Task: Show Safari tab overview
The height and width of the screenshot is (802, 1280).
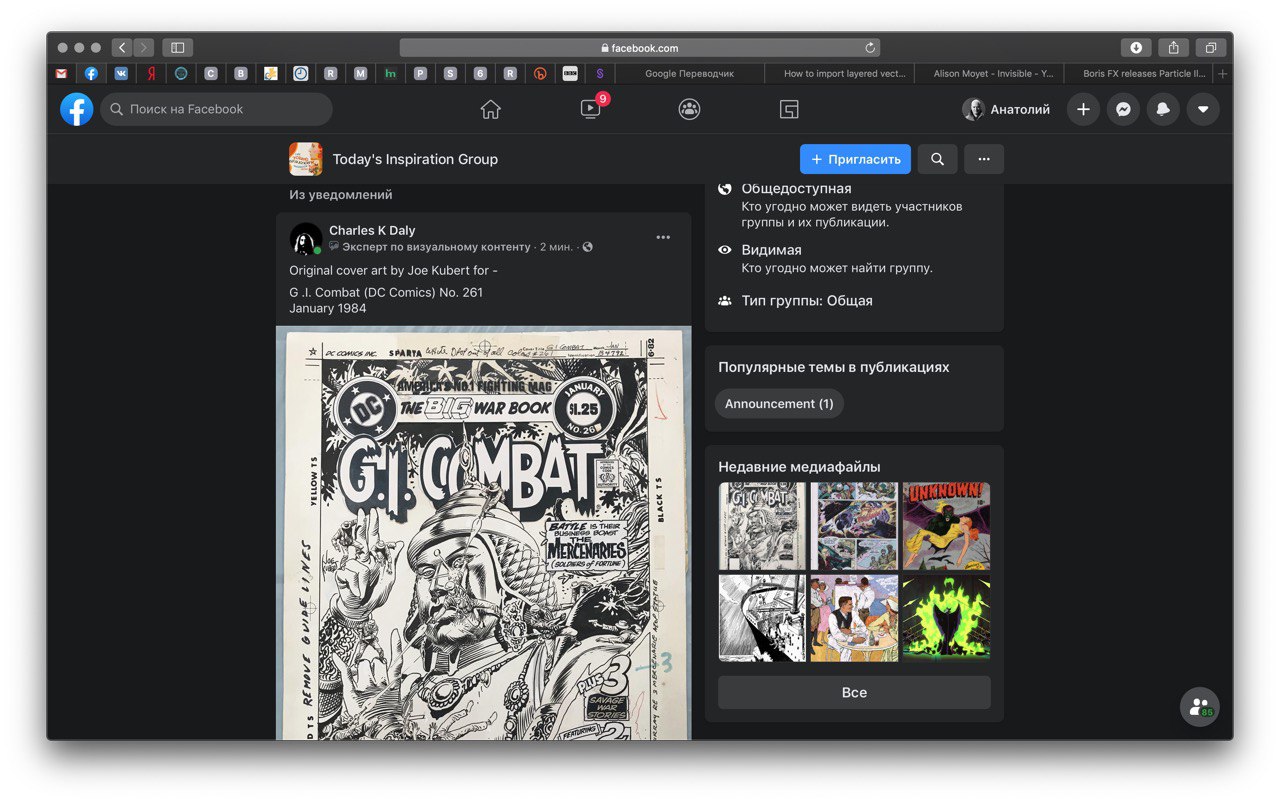Action: (x=1210, y=47)
